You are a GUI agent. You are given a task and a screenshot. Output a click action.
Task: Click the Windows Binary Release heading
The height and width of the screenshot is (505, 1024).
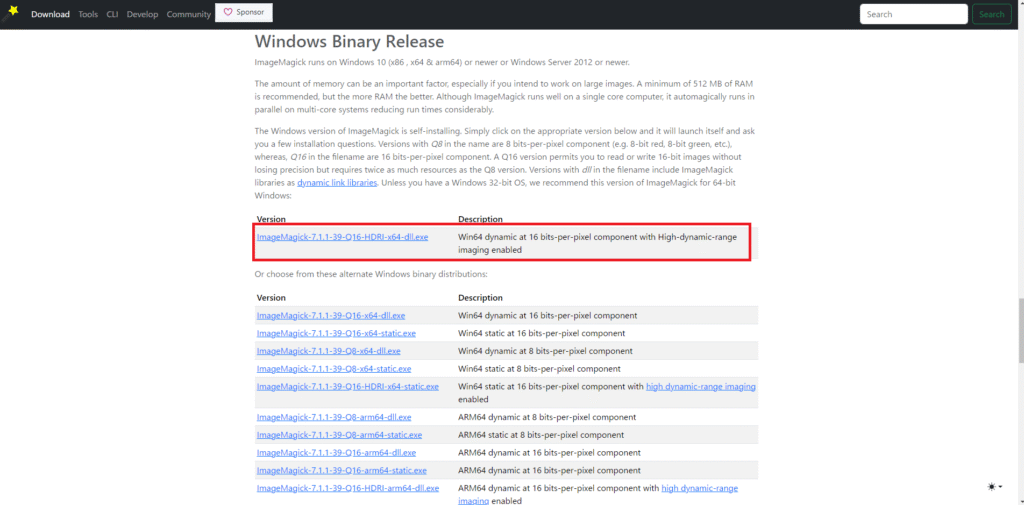(349, 41)
